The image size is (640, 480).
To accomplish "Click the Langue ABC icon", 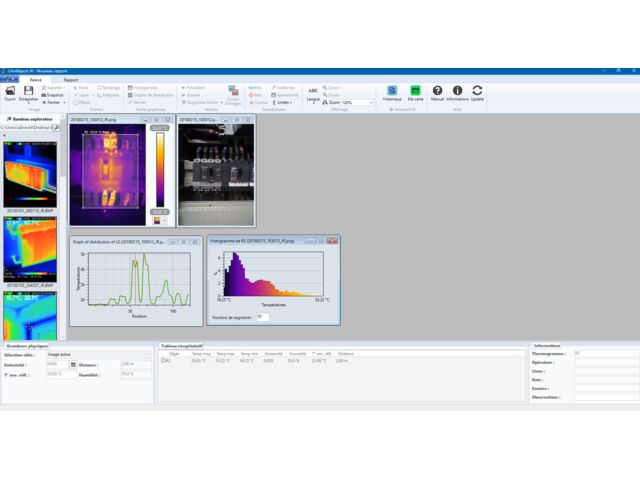I will click(313, 90).
